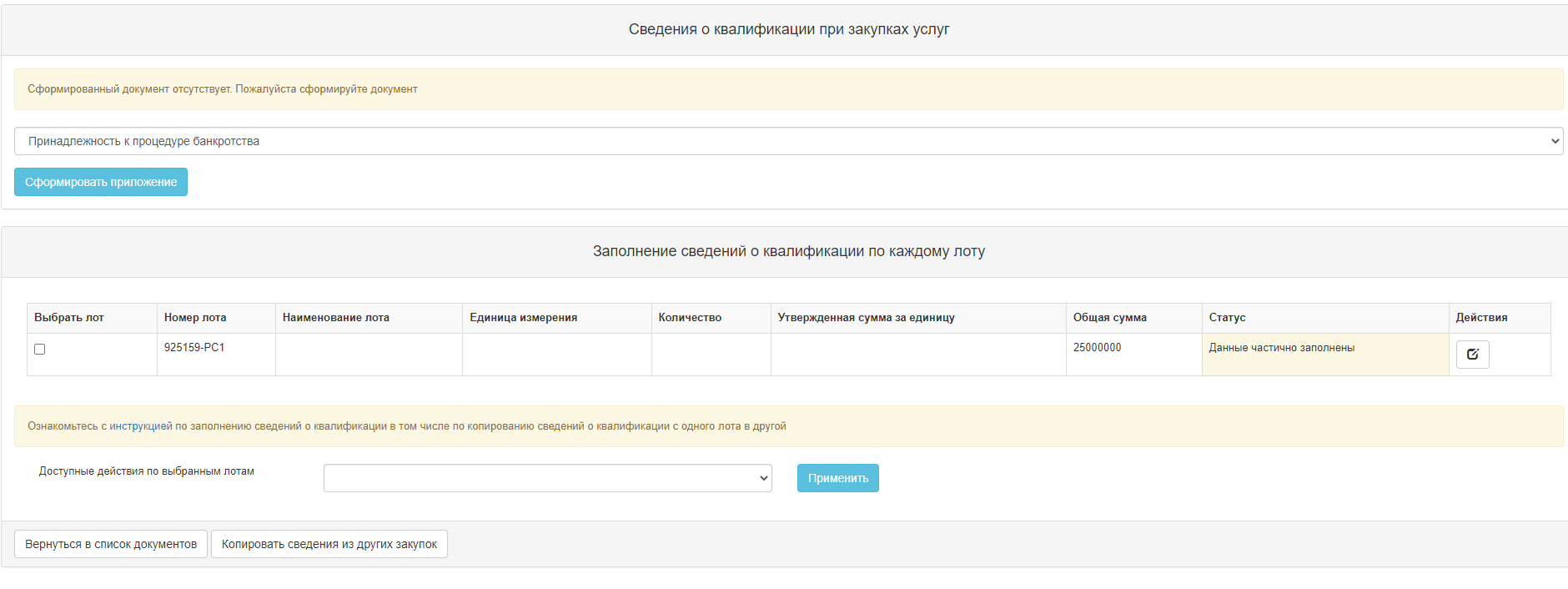Image resolution: width=1568 pixels, height=589 pixels.
Task: Click heading 'Заполнение сведений о квалификации по каждому лоту'
Action: coord(788,251)
